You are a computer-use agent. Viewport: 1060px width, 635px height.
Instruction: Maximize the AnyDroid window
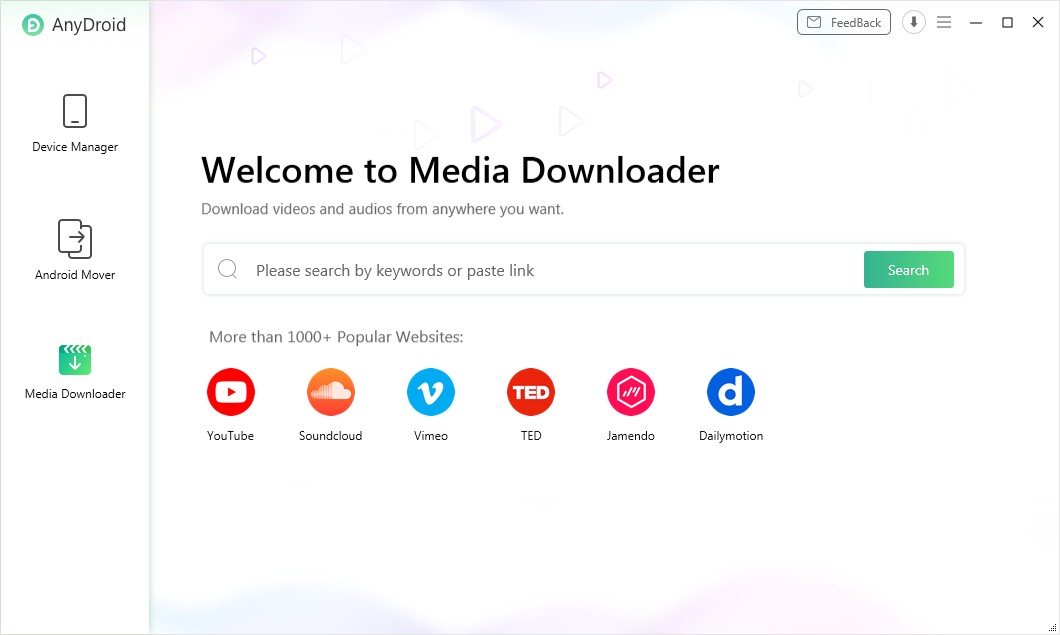[x=1007, y=22]
